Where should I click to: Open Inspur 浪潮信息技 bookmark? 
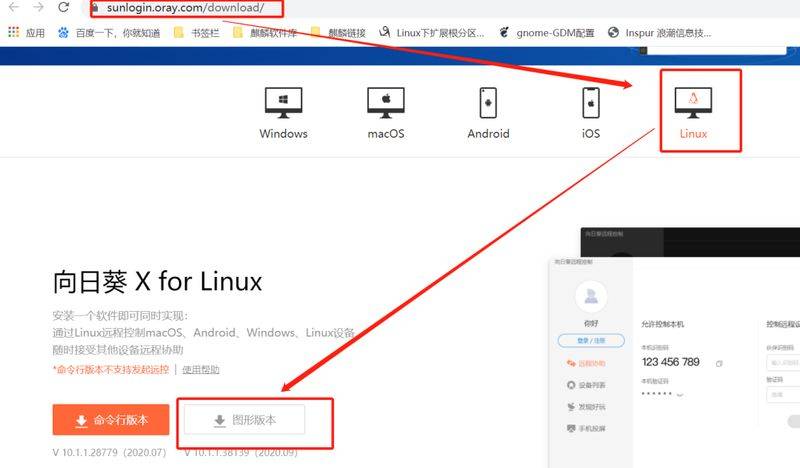[660, 33]
